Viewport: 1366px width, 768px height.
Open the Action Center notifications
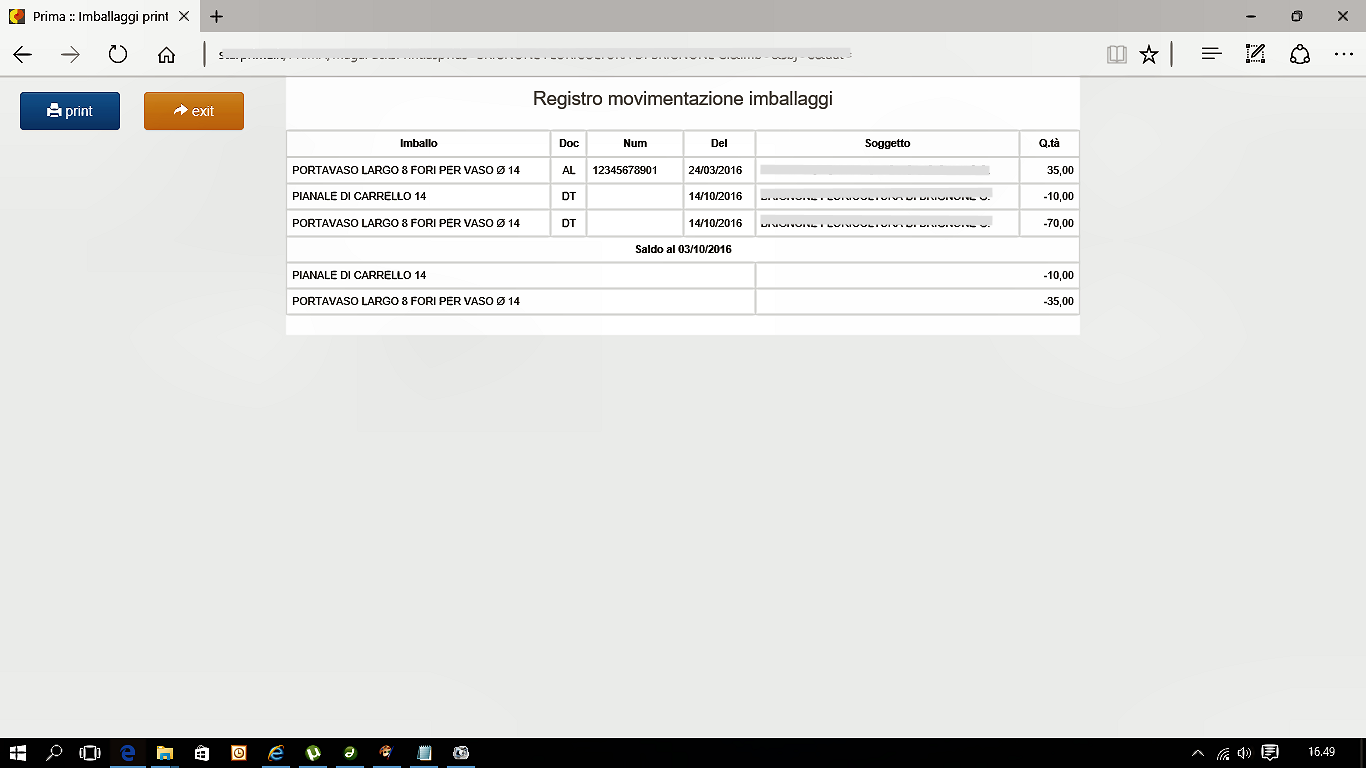pos(1270,752)
